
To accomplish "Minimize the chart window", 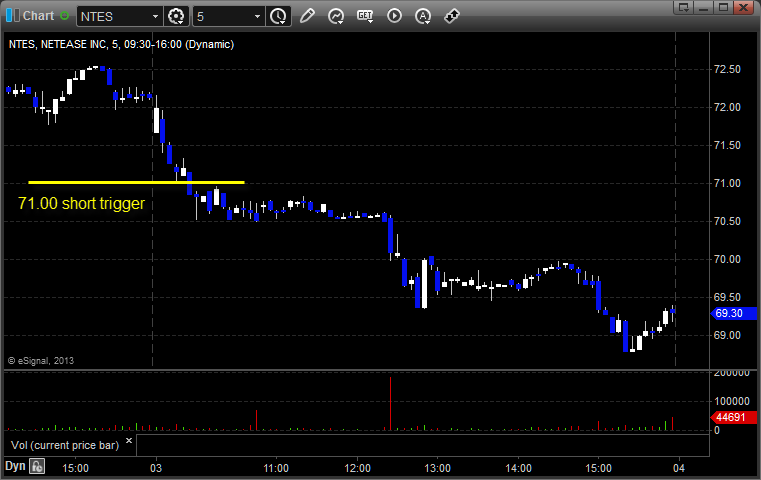I will pos(704,7).
